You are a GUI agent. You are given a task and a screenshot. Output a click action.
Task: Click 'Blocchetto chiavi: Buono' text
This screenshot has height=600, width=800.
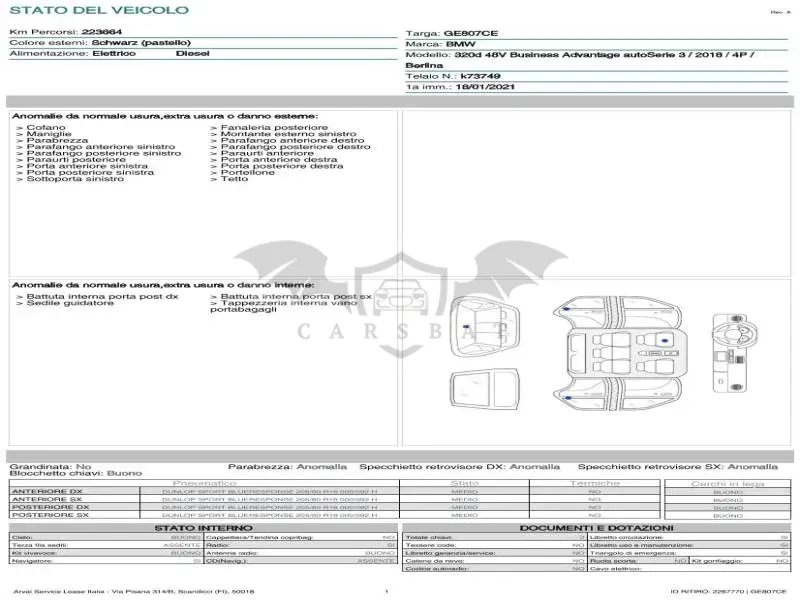point(76,473)
